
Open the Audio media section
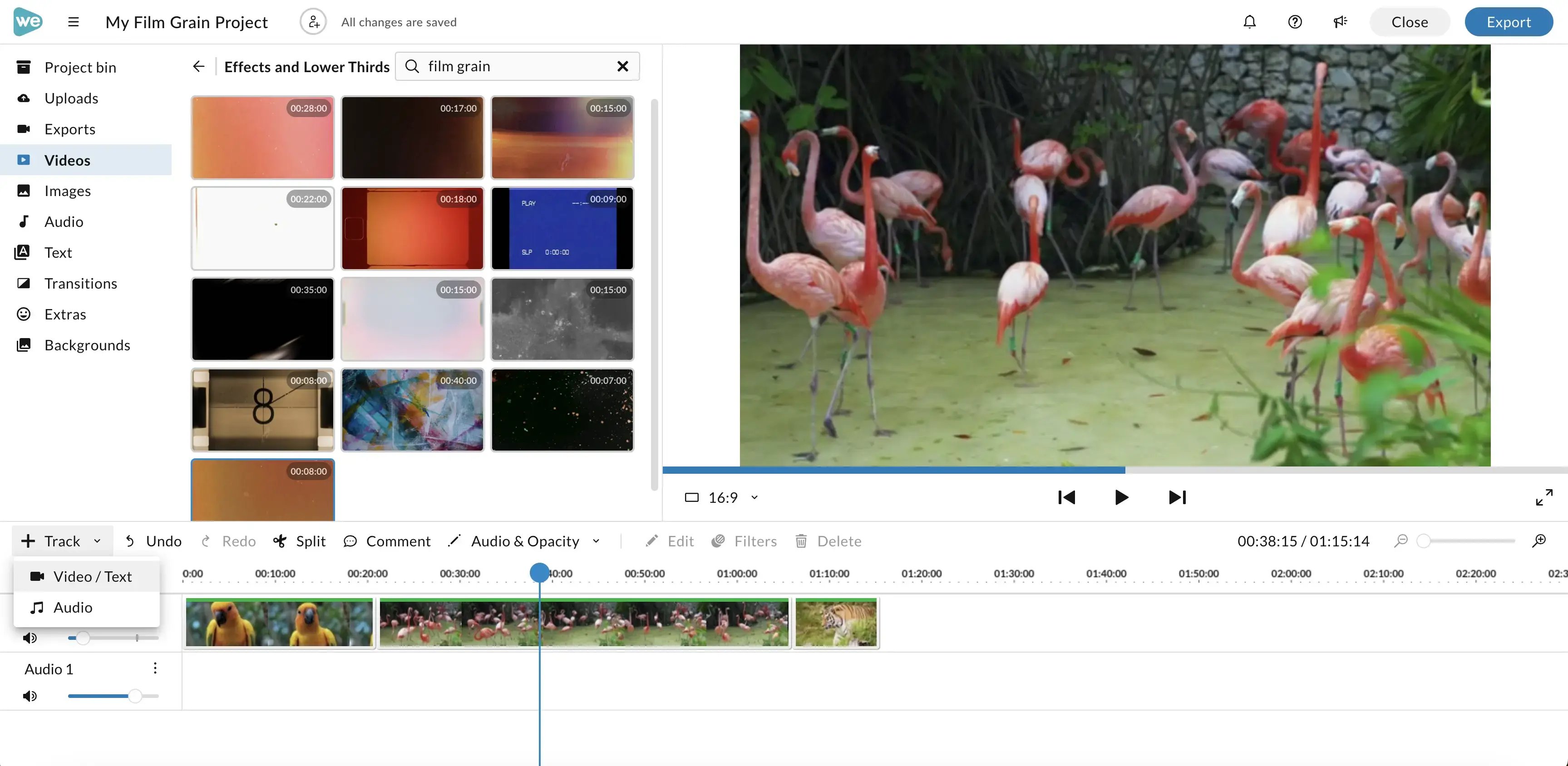[x=86, y=221]
